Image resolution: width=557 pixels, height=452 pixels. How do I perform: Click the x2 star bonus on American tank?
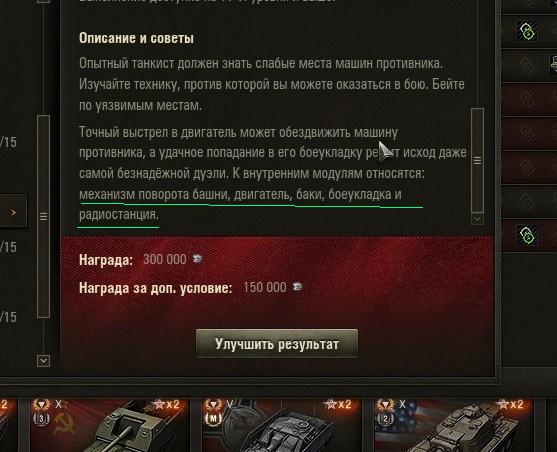click(510, 404)
